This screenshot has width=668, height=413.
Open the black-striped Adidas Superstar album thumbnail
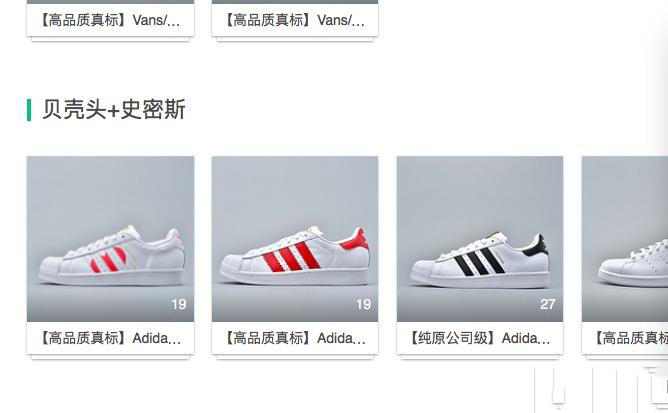pos(480,239)
